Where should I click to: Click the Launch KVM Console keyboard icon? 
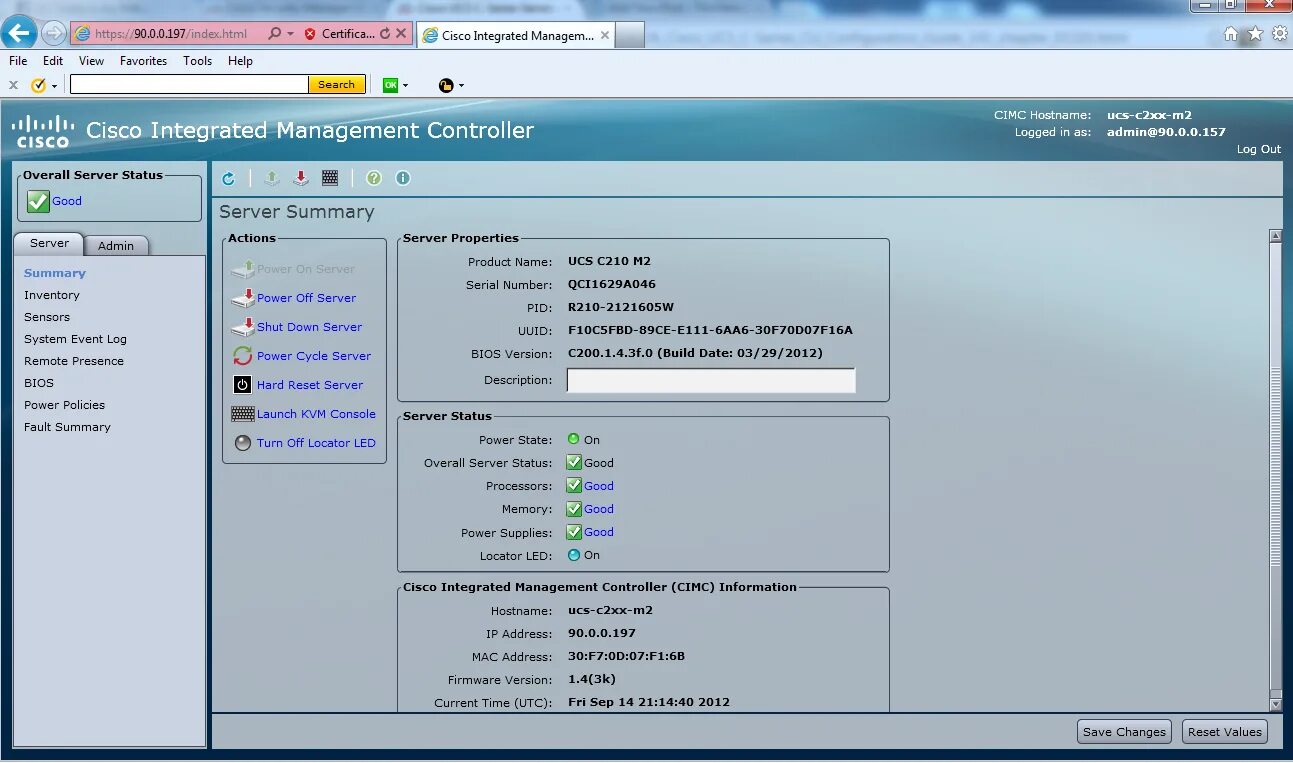[x=243, y=414]
